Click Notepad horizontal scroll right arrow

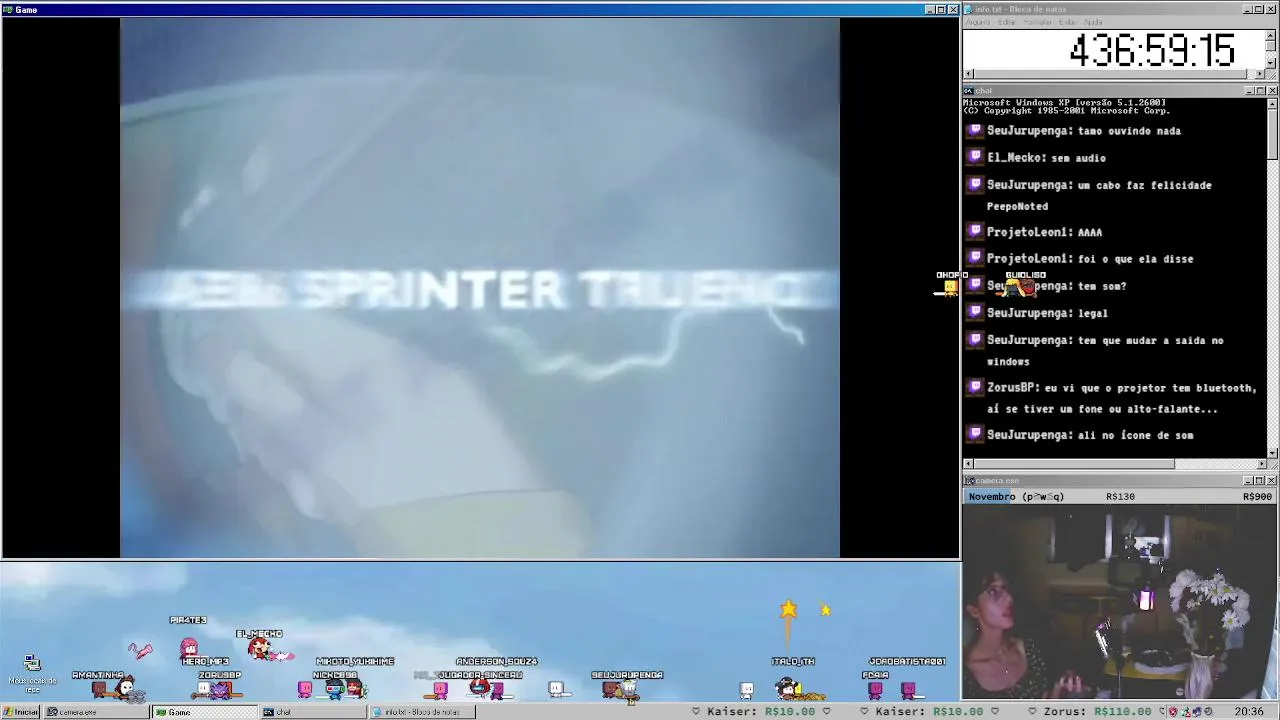click(1260, 74)
